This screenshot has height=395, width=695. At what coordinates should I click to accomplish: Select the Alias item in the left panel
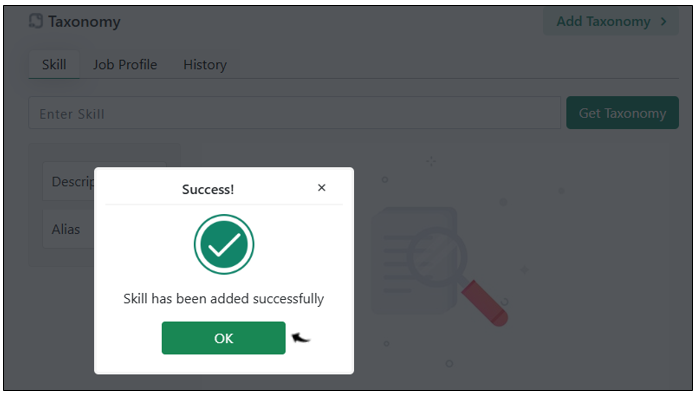pyautogui.click(x=69, y=229)
